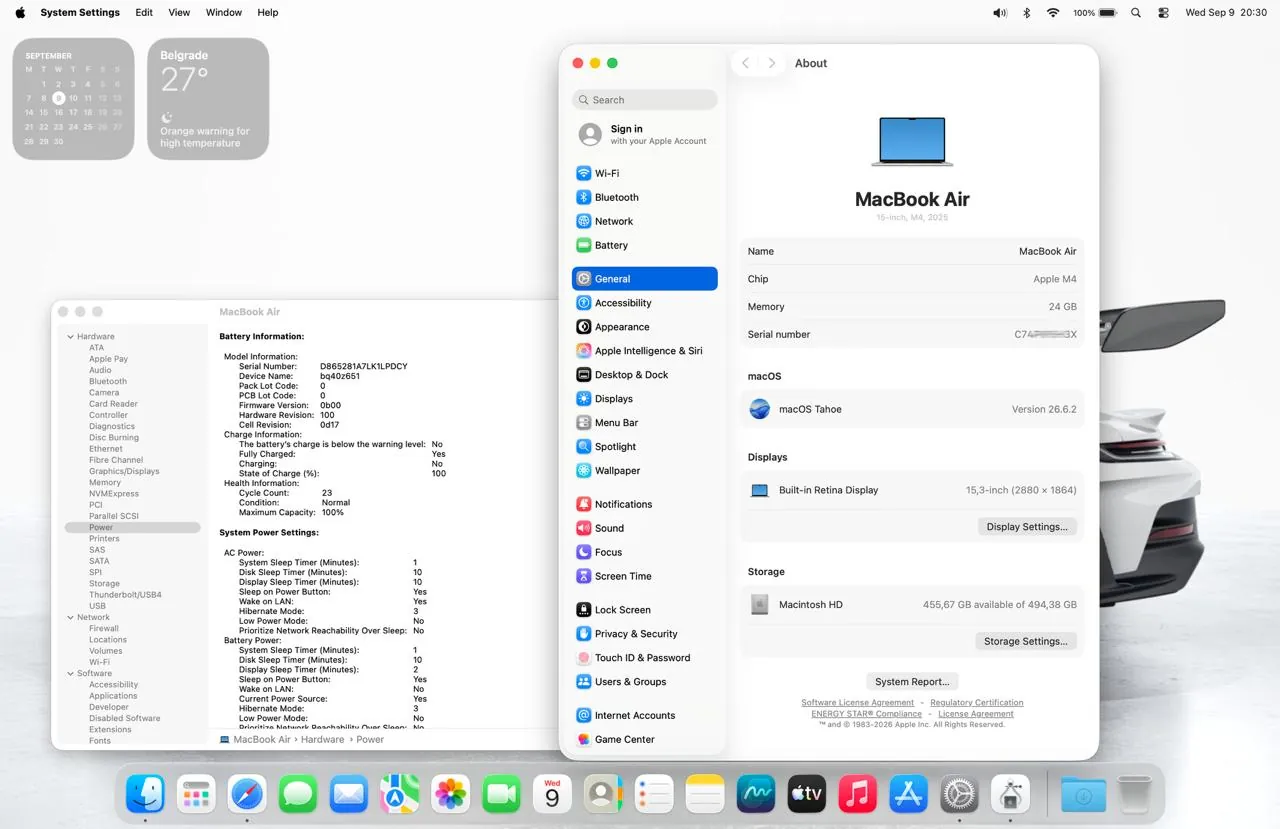Screen dimensions: 1280x829
Task: Open the Trash in the Dock
Action: (x=1135, y=794)
